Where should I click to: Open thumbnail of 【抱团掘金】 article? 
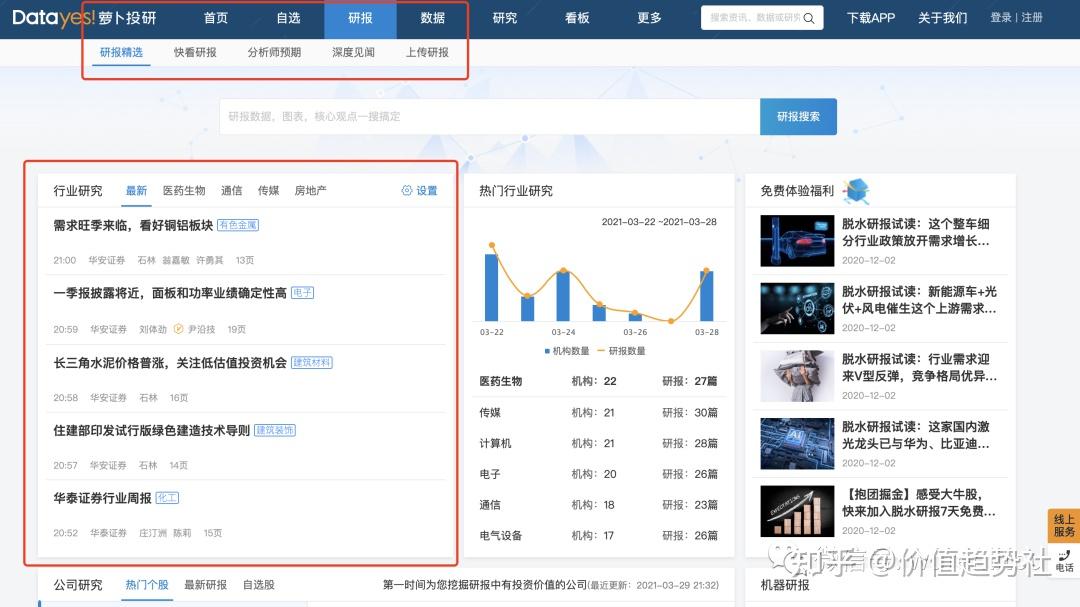tap(797, 511)
